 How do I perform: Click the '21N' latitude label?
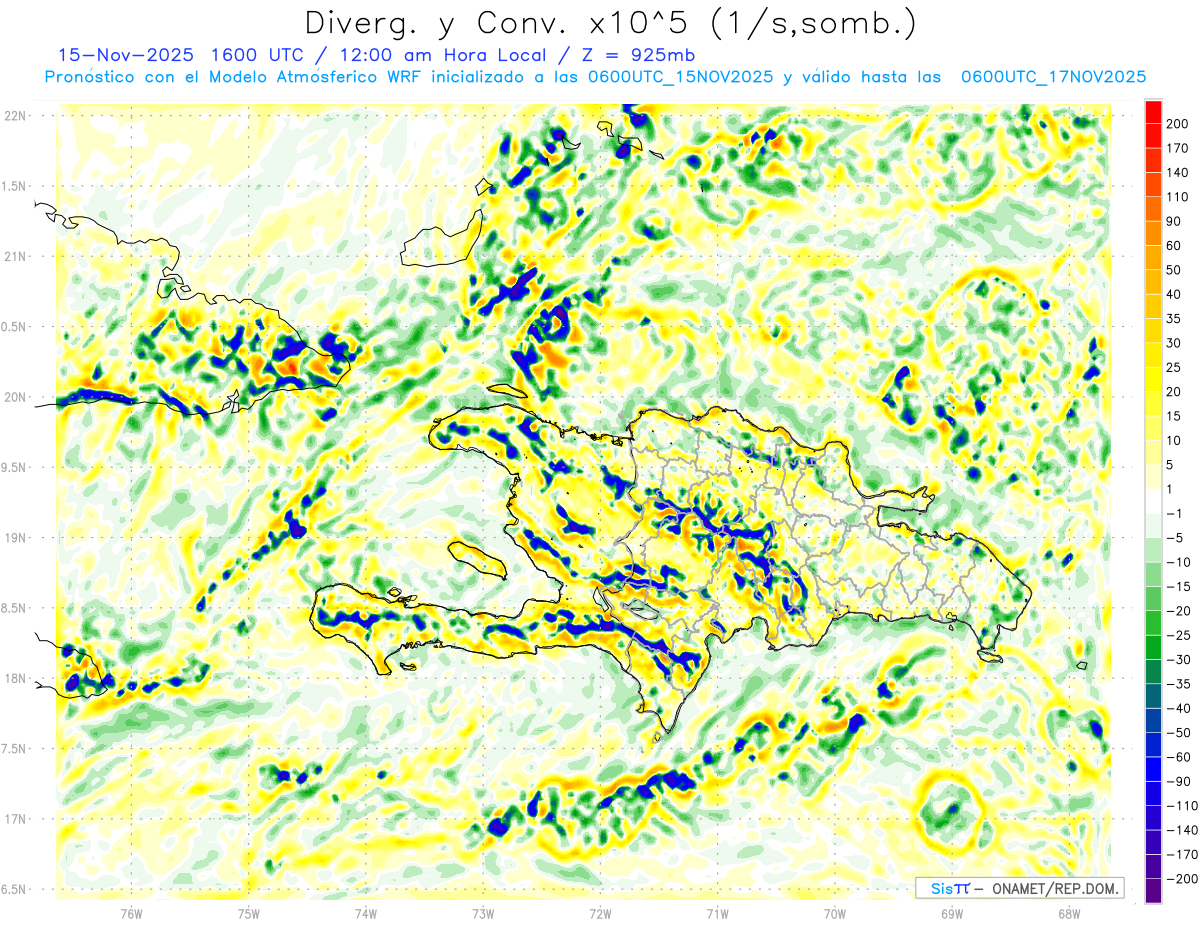[14, 256]
